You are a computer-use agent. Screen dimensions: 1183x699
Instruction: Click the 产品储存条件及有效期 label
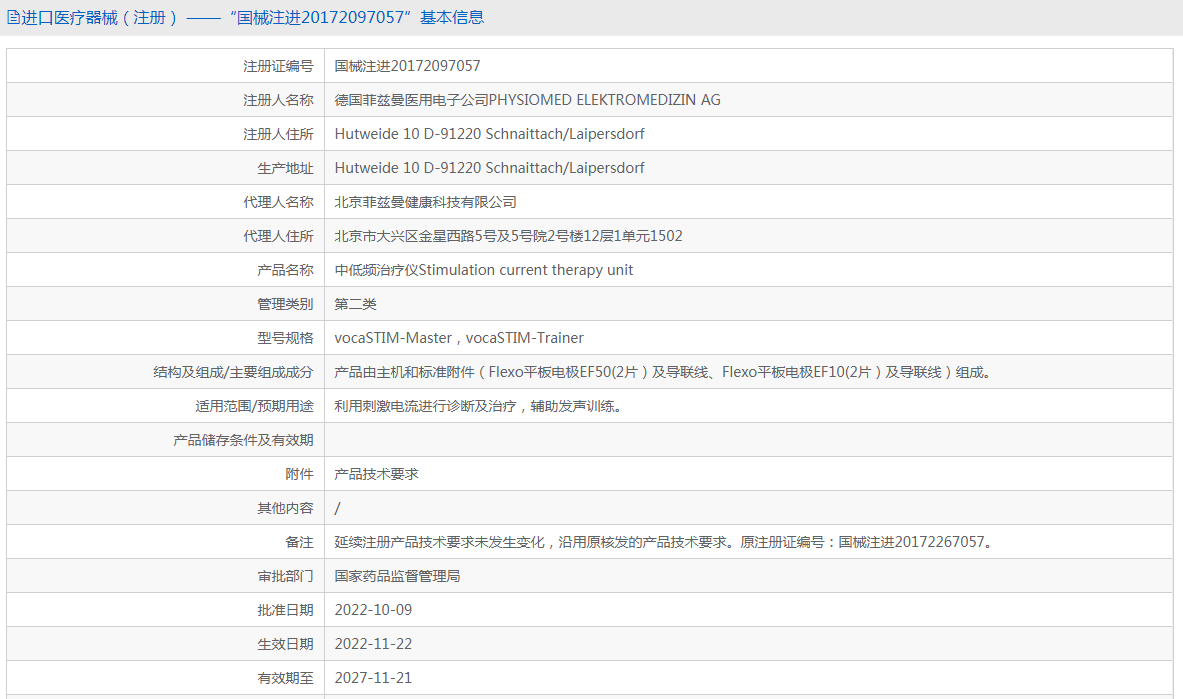click(x=243, y=440)
